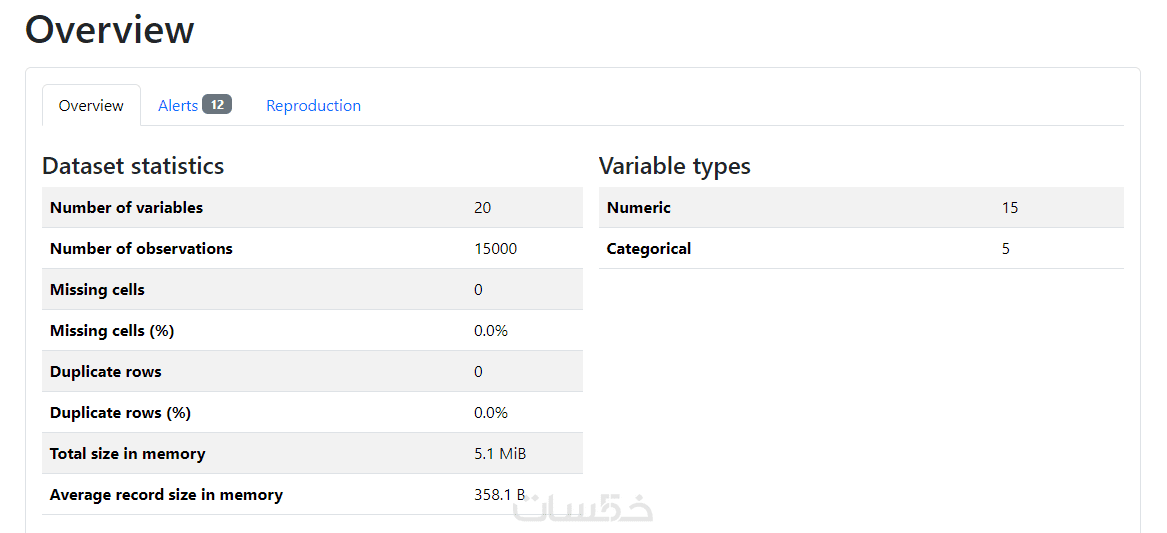1167x533 pixels.
Task: Click the Duplicate rows row label
Action: 105,372
